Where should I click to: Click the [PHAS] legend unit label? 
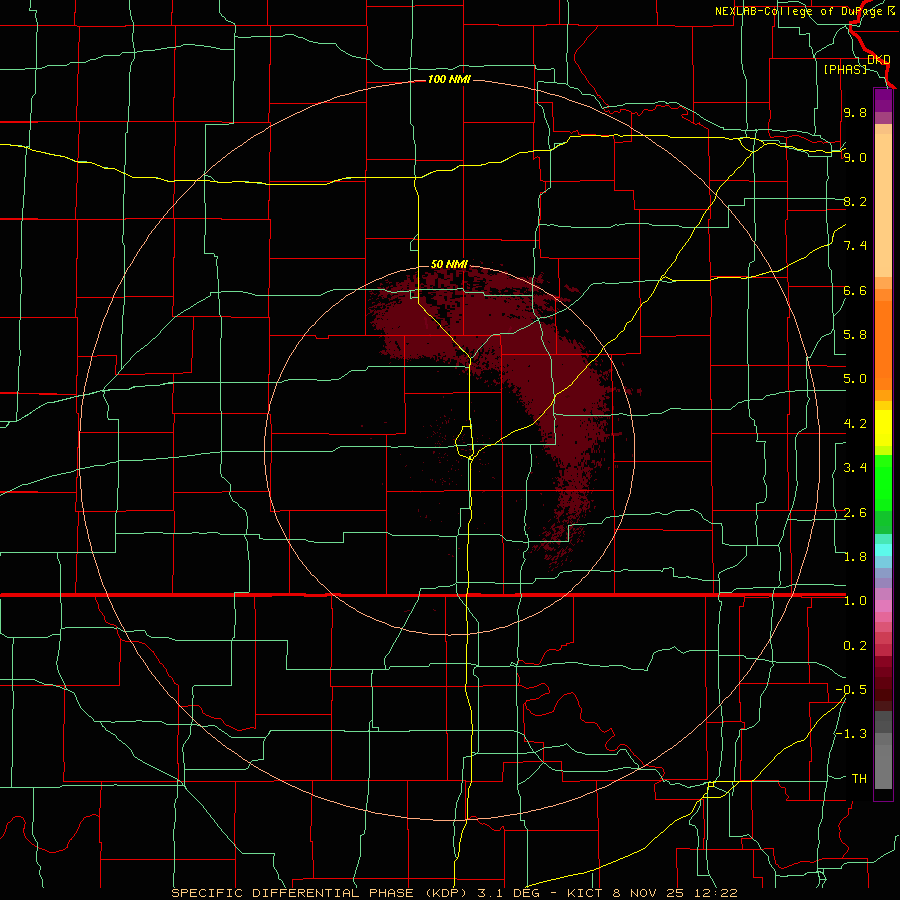tap(845, 69)
